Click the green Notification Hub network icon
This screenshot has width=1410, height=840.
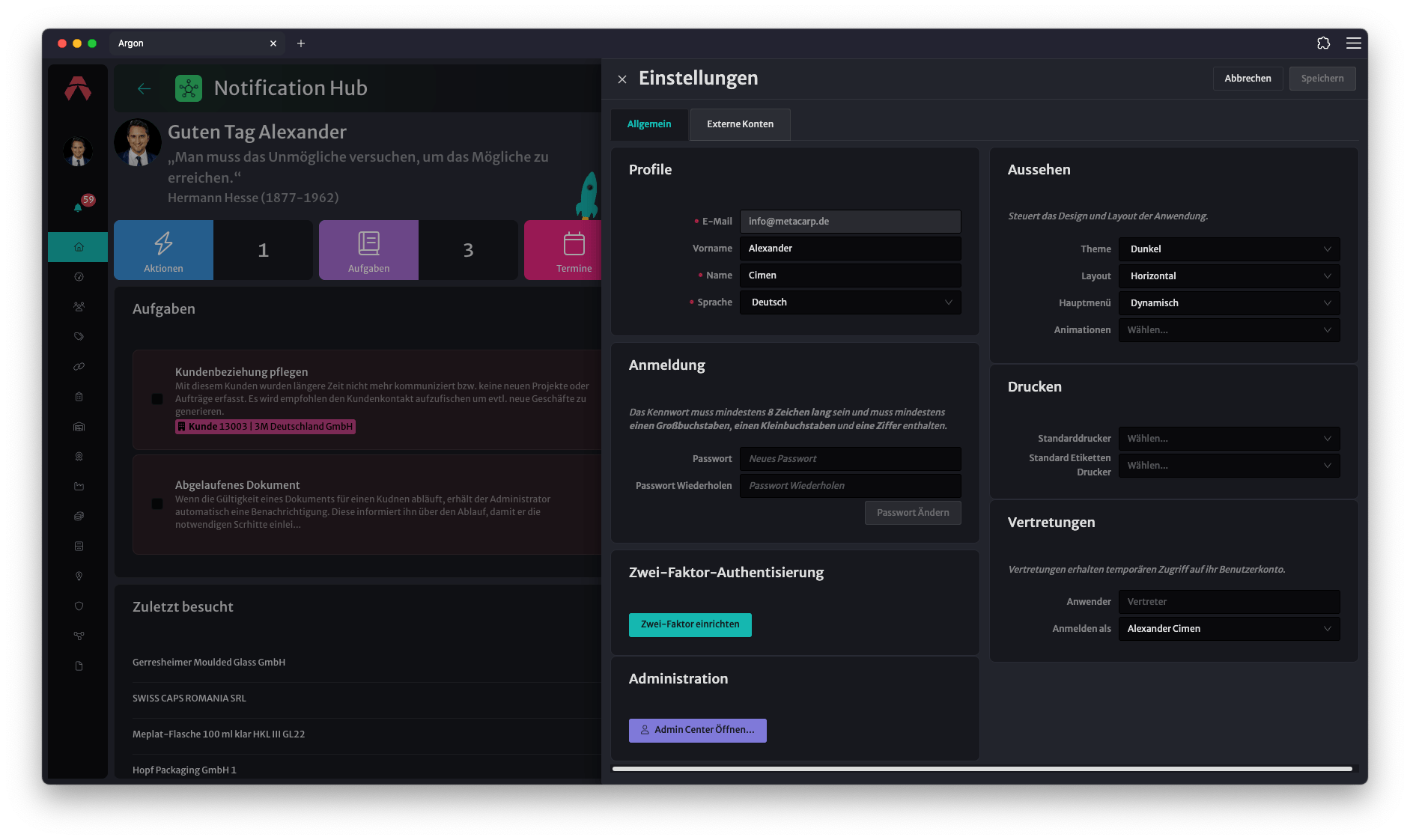[x=189, y=88]
